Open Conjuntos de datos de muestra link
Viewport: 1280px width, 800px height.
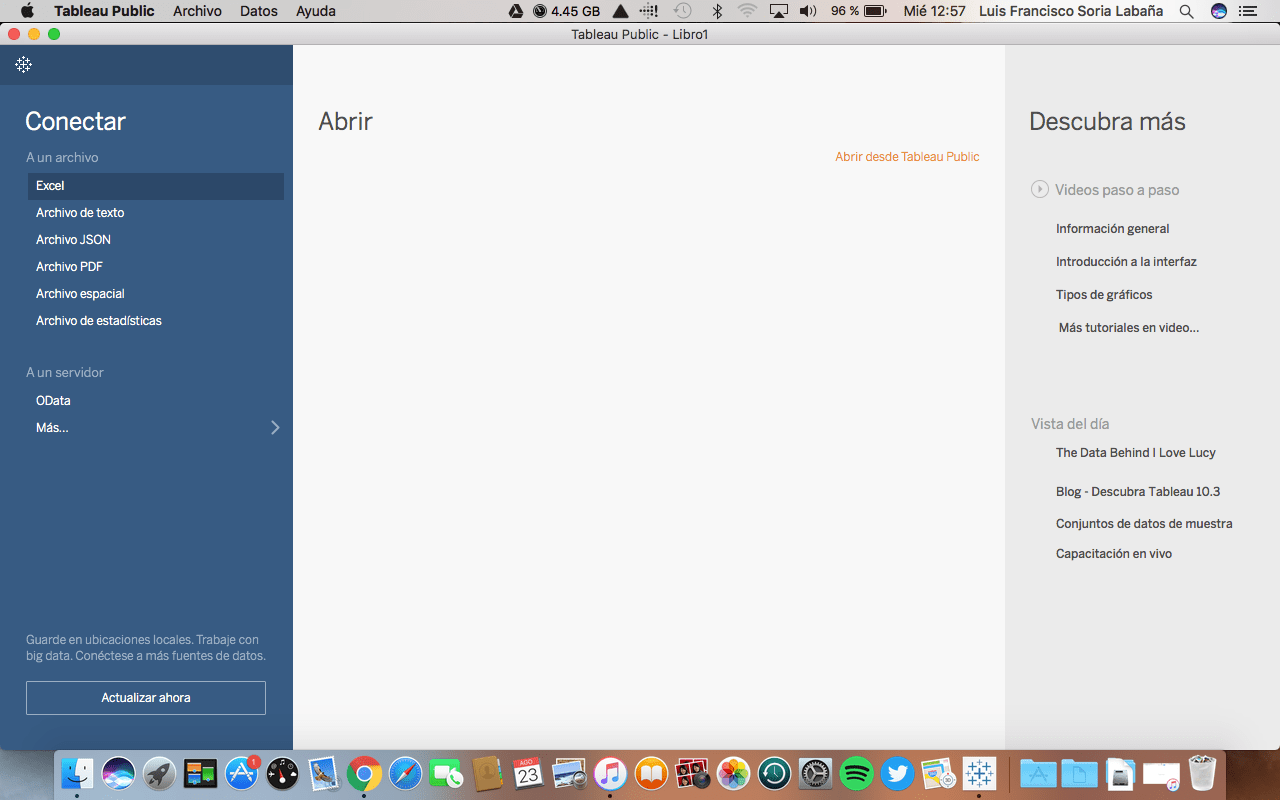click(1144, 524)
